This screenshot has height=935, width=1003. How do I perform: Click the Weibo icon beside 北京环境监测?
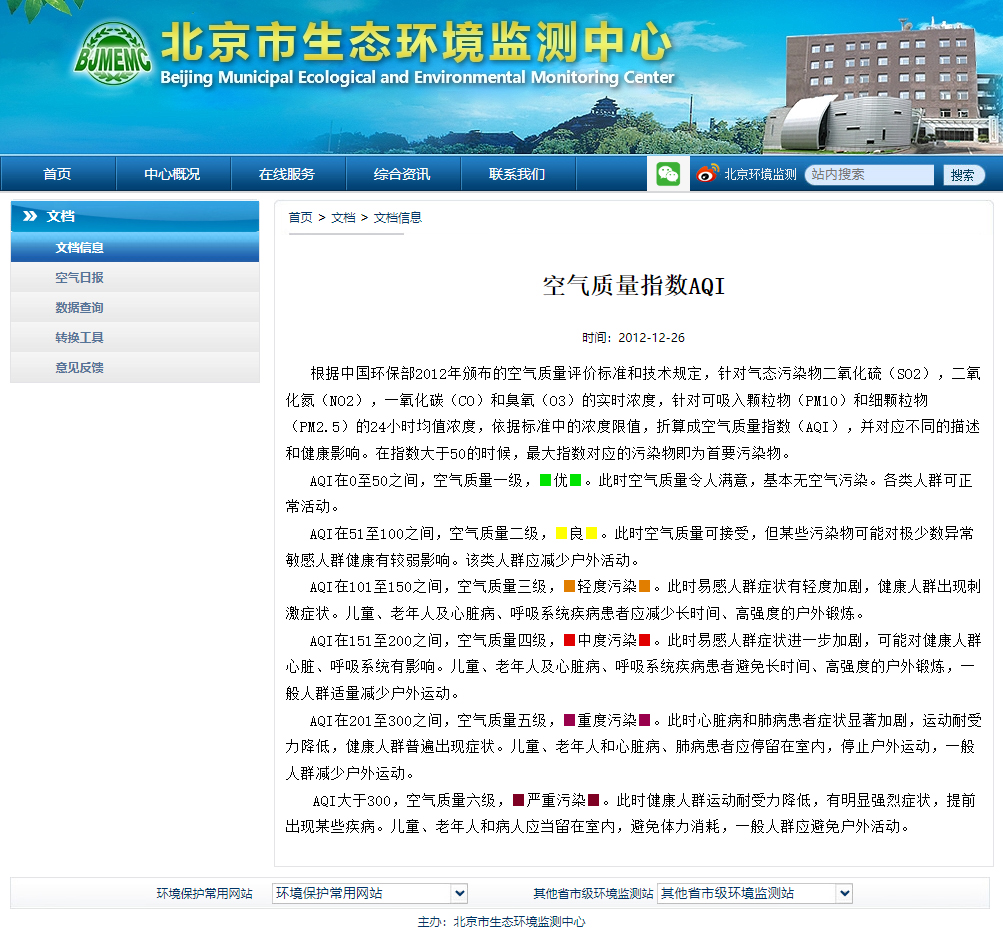[x=708, y=174]
